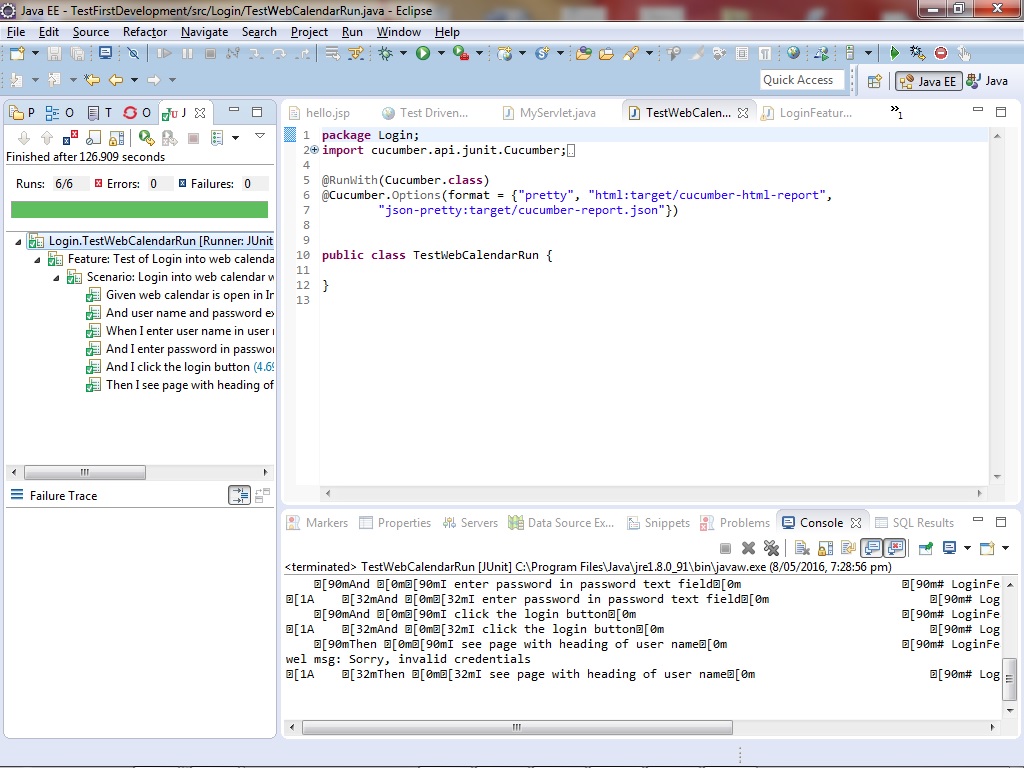Click the Debug bug icon in toolbar
The image size is (1024, 768).
tap(385, 53)
